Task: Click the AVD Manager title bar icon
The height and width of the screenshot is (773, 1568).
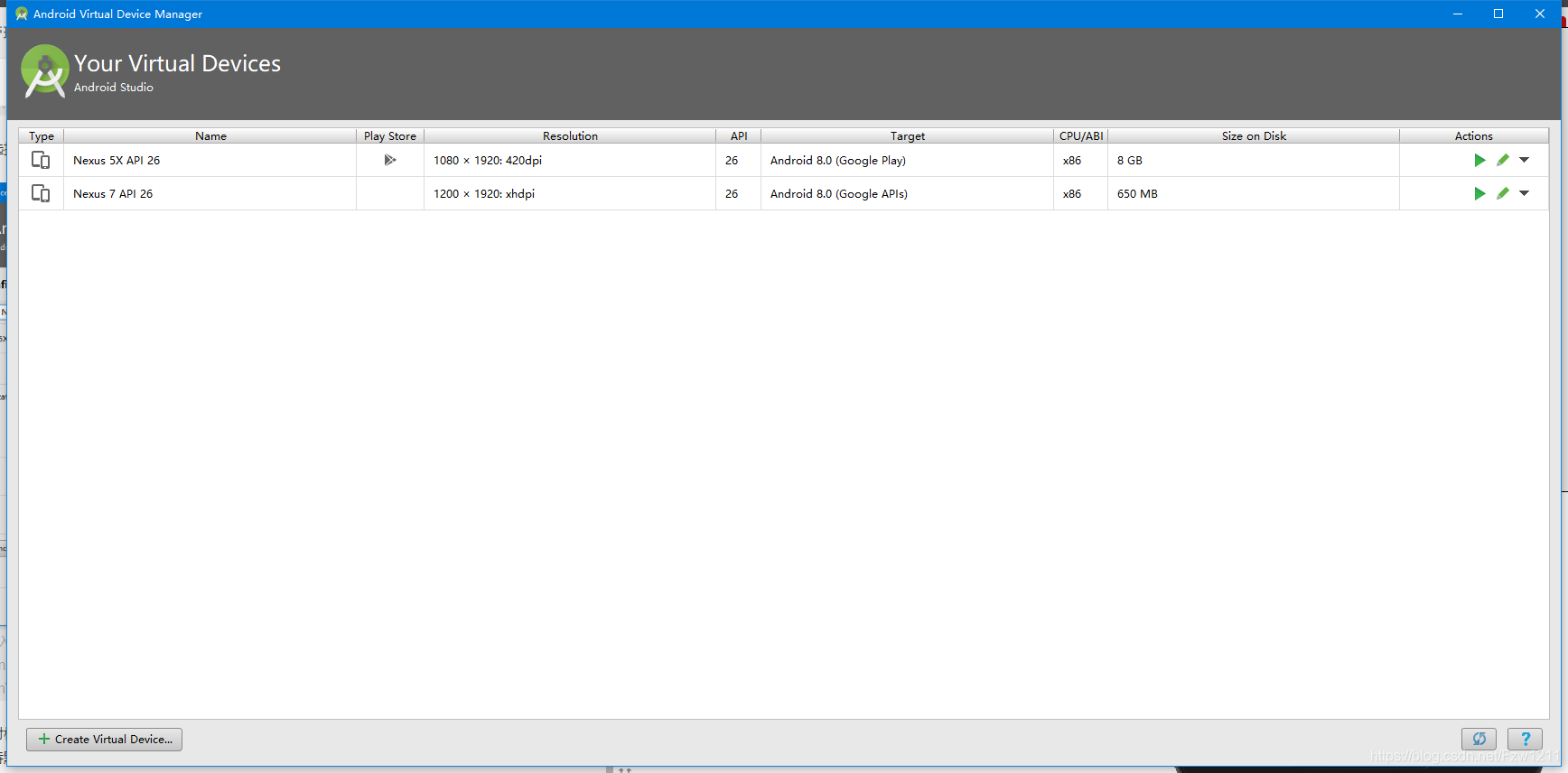Action: (22, 14)
